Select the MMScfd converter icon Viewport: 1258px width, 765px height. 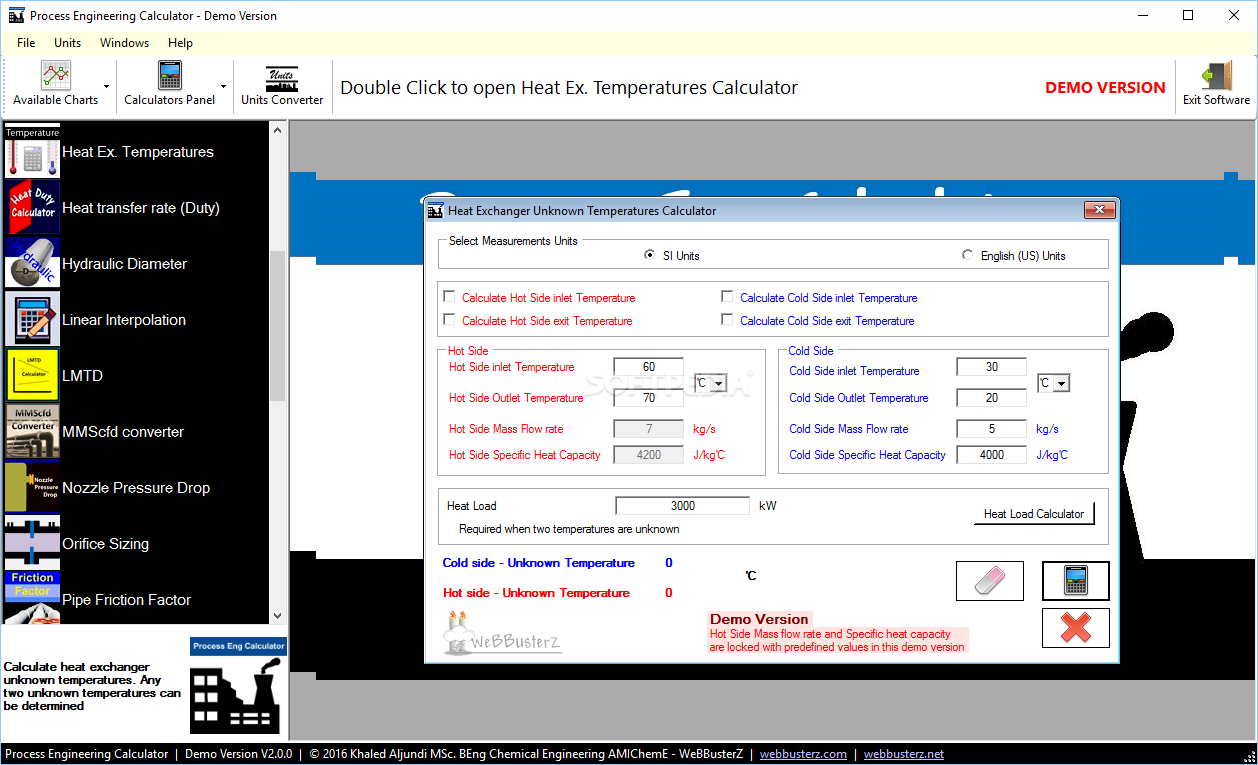[33, 432]
